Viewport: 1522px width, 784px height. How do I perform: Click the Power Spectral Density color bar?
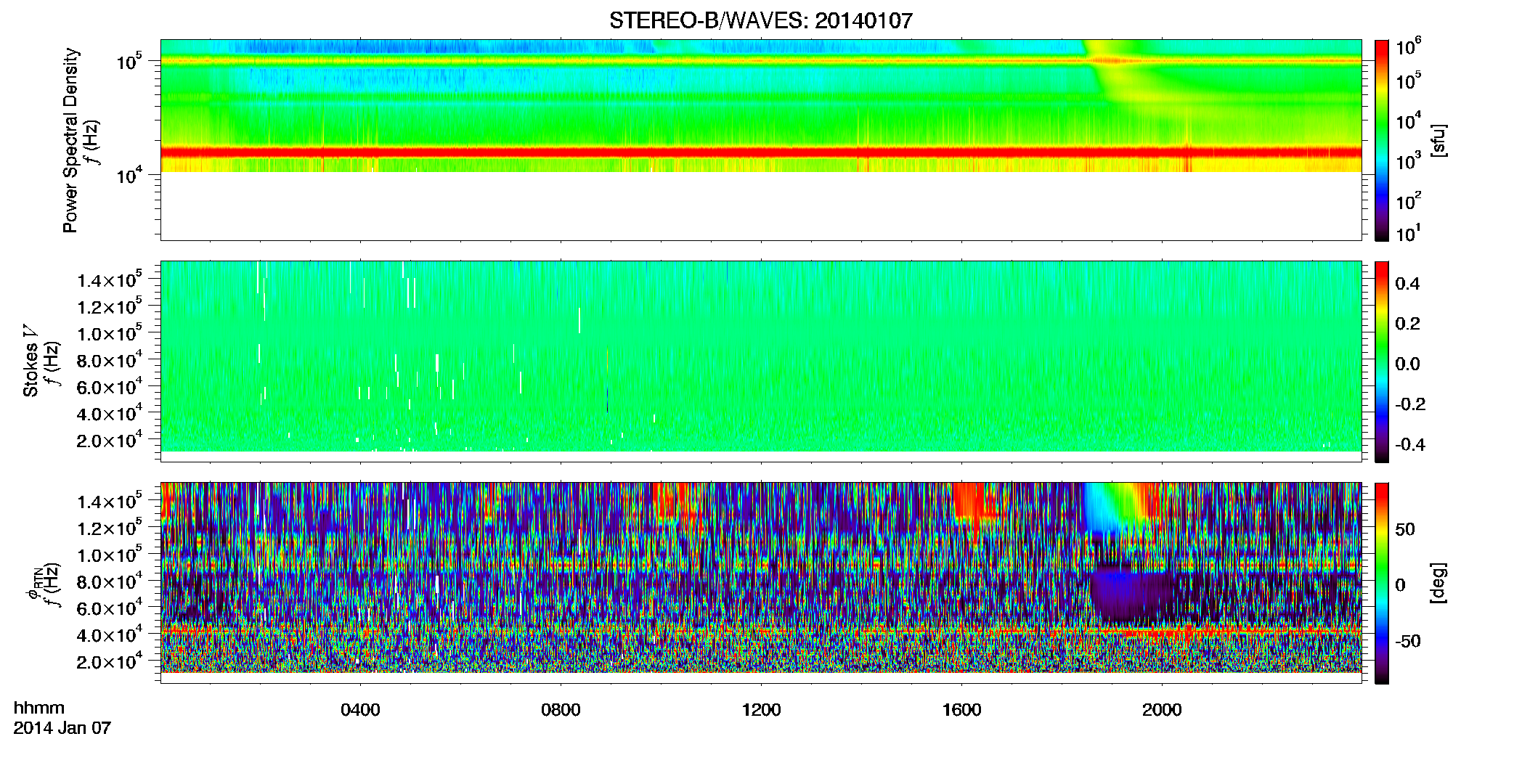point(1381,140)
